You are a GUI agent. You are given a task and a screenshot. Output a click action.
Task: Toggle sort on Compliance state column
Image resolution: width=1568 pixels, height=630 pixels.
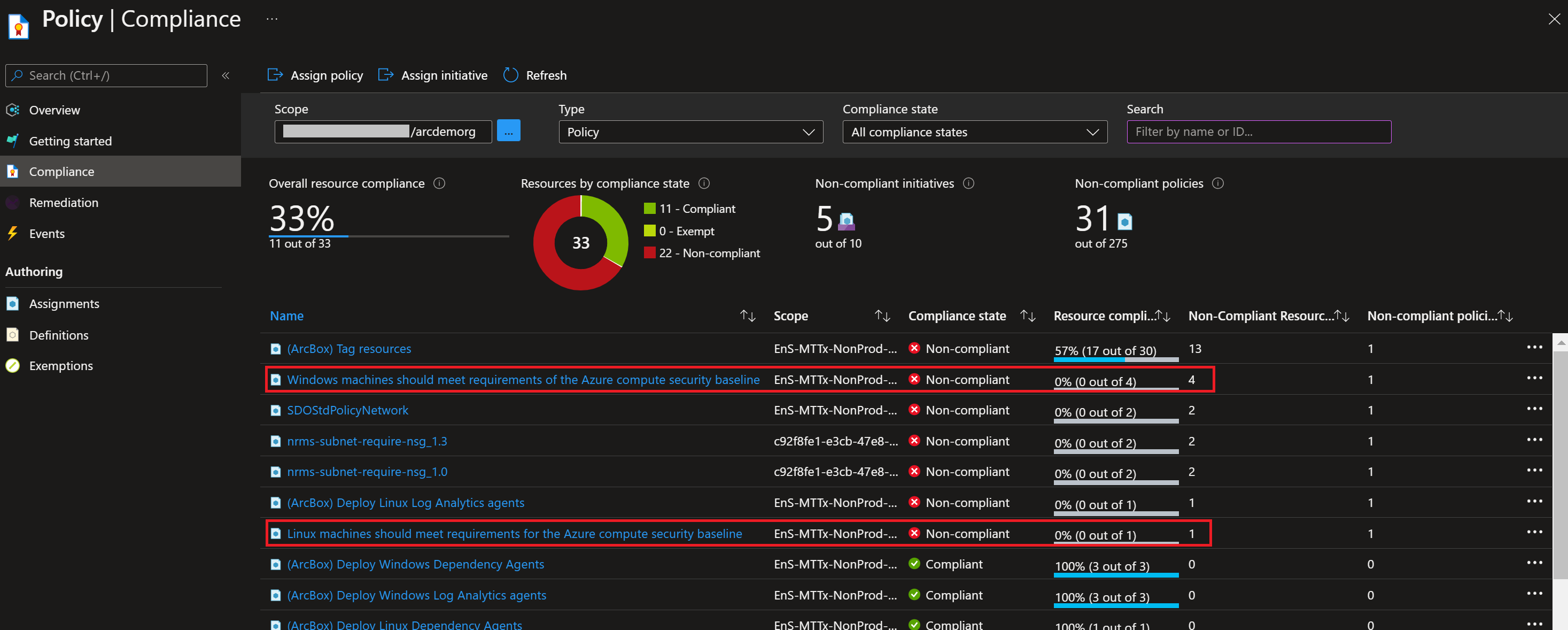pos(1028,316)
